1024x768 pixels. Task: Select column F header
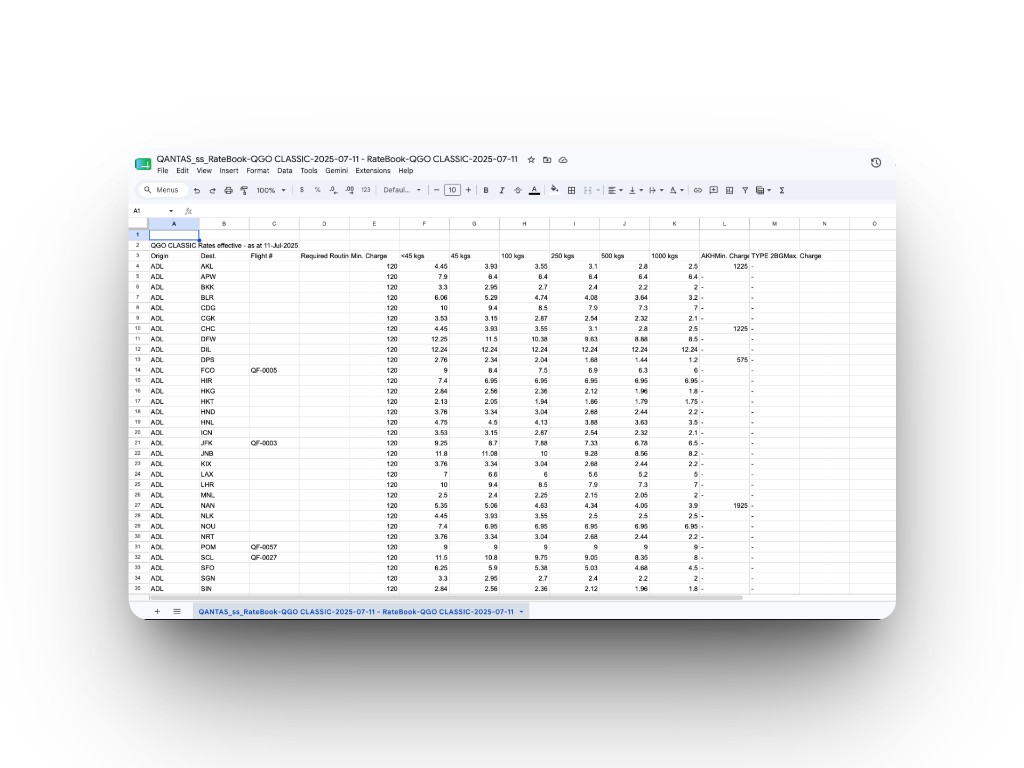coord(424,224)
